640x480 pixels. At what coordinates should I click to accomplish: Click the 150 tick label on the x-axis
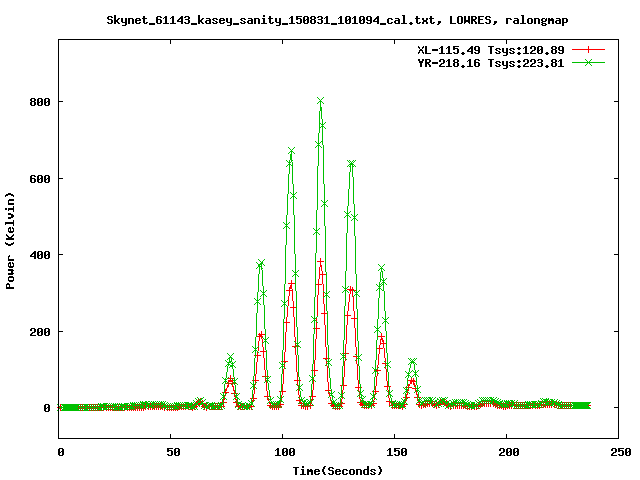(x=395, y=452)
